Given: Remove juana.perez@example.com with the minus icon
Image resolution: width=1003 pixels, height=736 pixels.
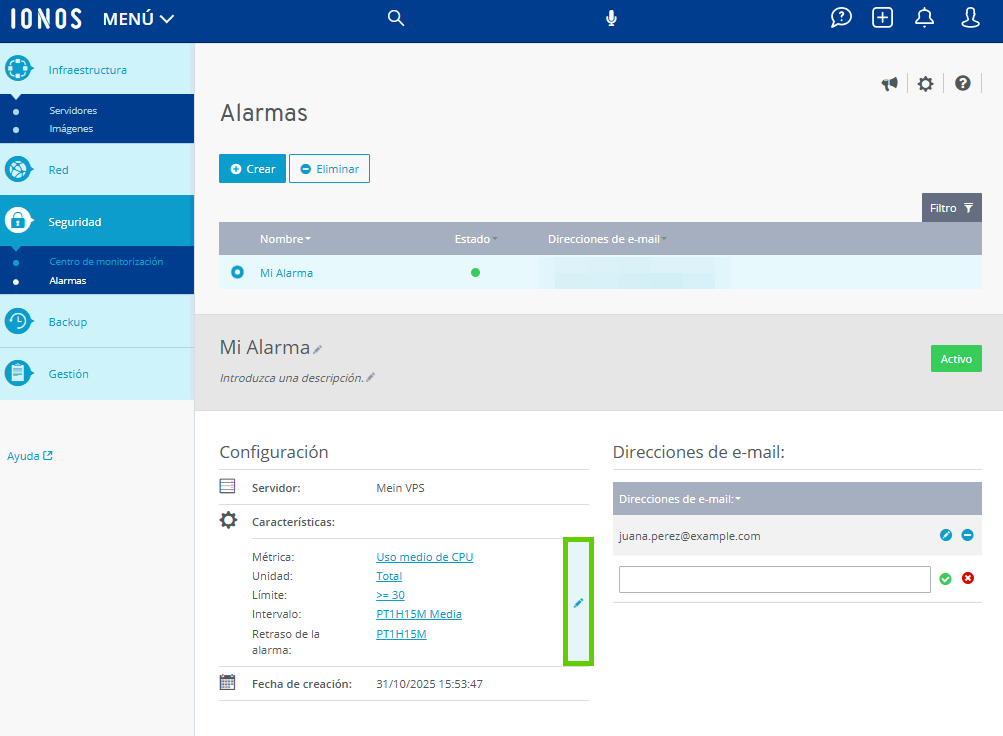Looking at the screenshot, I should pyautogui.click(x=966, y=535).
